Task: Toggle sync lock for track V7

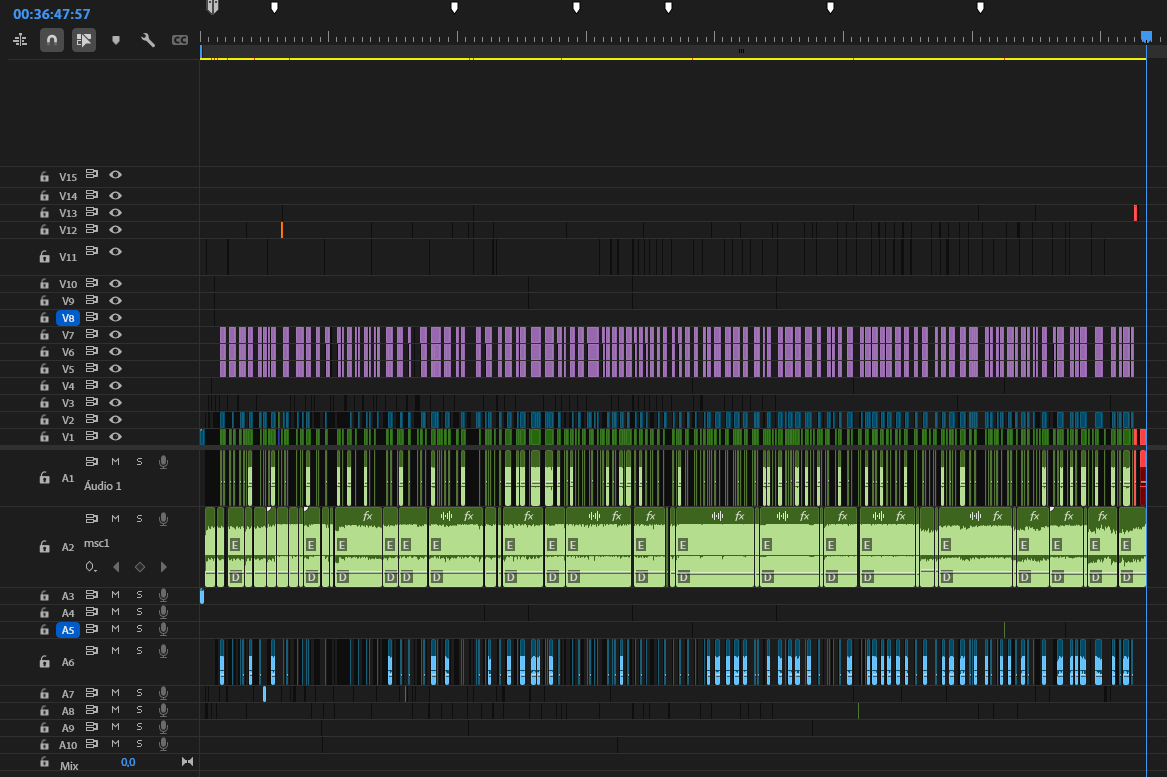Action: pos(92,334)
